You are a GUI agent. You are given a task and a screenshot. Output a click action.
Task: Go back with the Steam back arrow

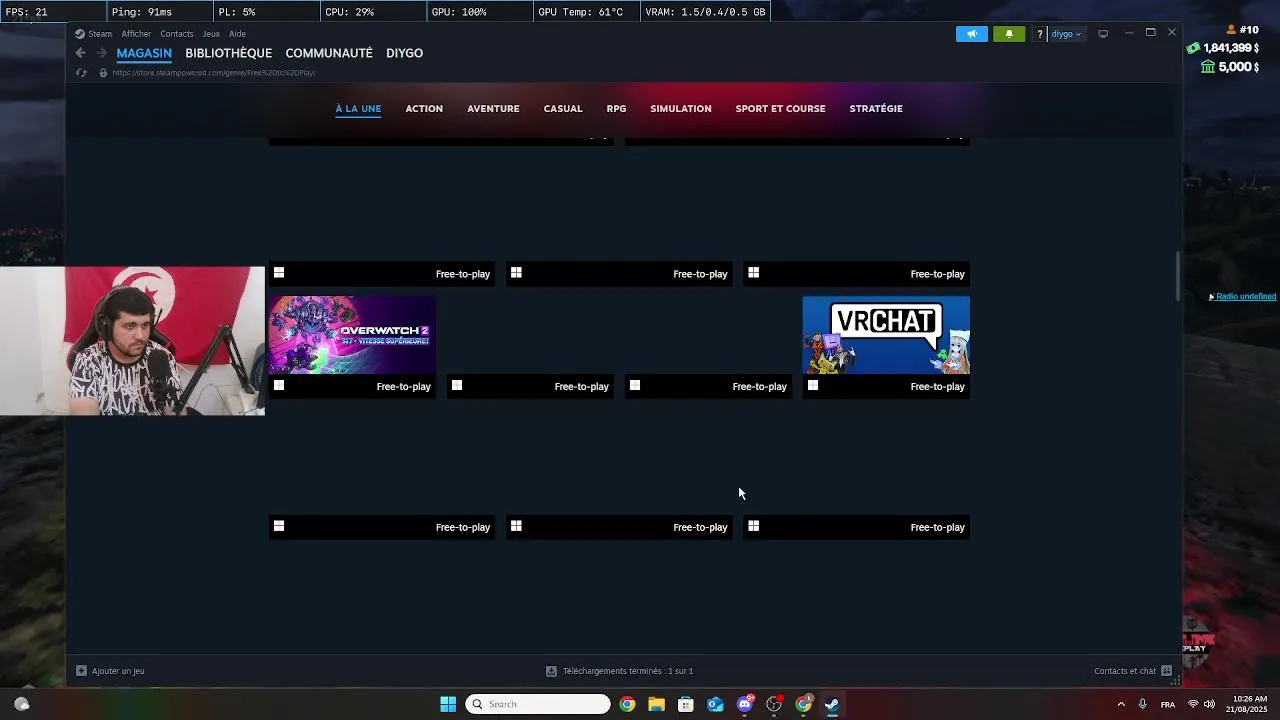[81, 53]
